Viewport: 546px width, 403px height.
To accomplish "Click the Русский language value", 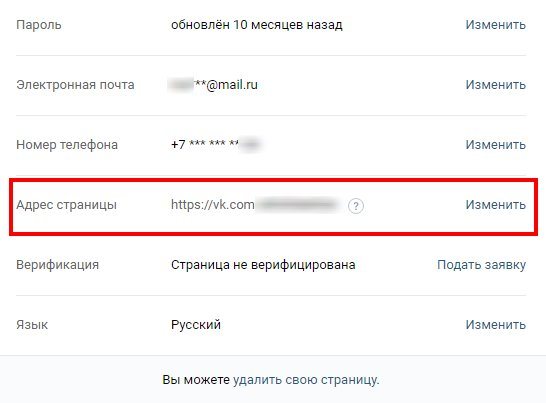I will click(x=196, y=325).
